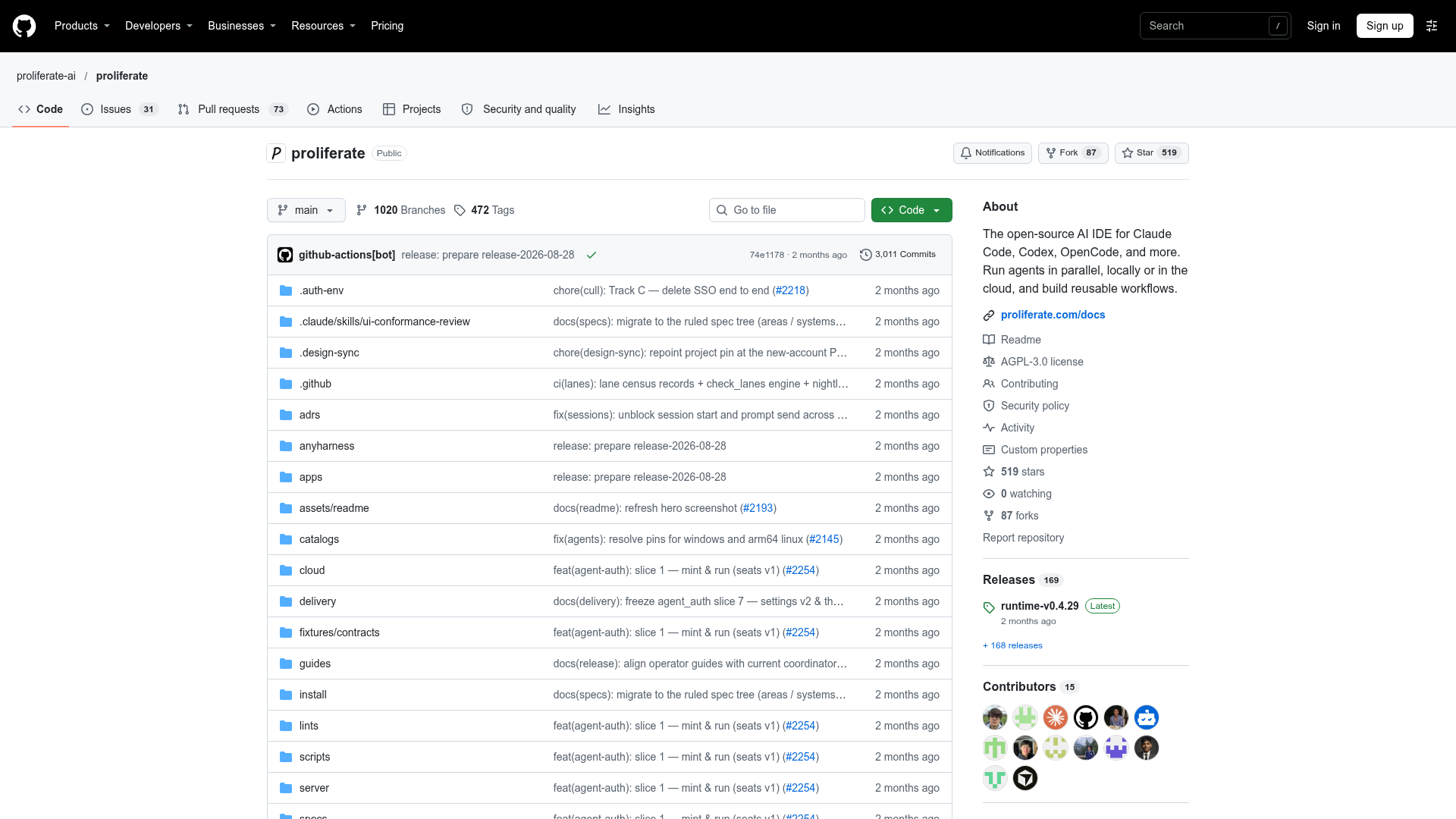Screen dimensions: 1456x819
Task: Switch to the Issues tab
Action: [x=120, y=109]
